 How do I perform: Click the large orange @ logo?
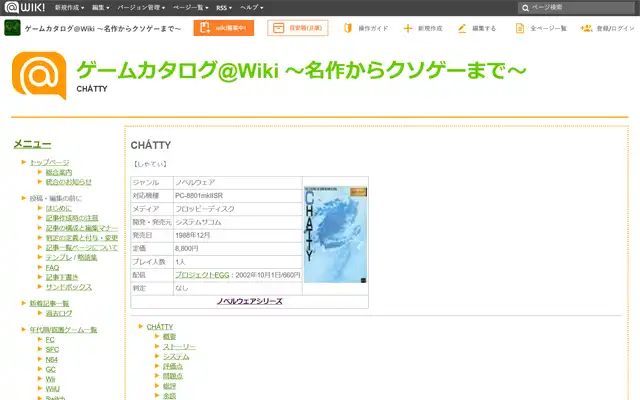tap(39, 75)
